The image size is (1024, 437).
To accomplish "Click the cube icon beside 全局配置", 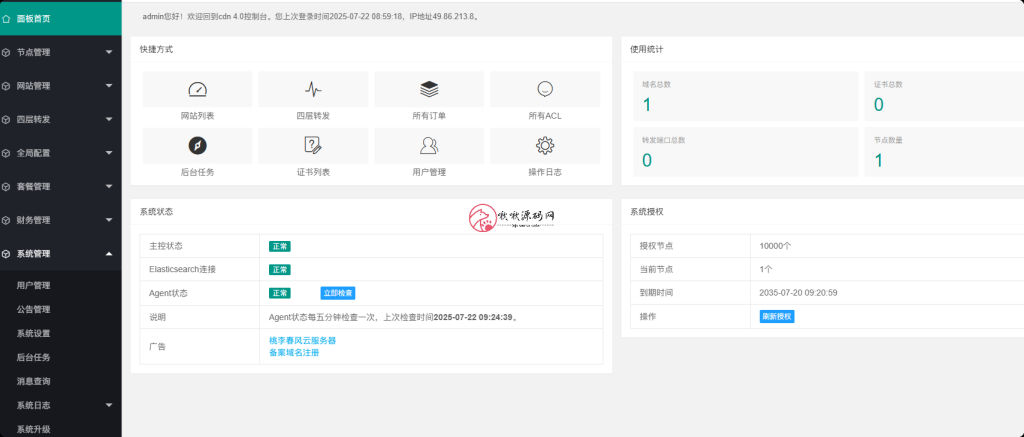I will click(x=6, y=153).
